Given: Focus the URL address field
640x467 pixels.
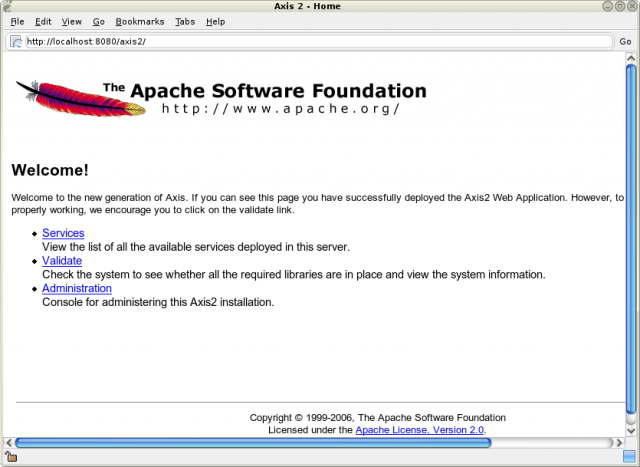Looking at the screenshot, I should 319,41.
